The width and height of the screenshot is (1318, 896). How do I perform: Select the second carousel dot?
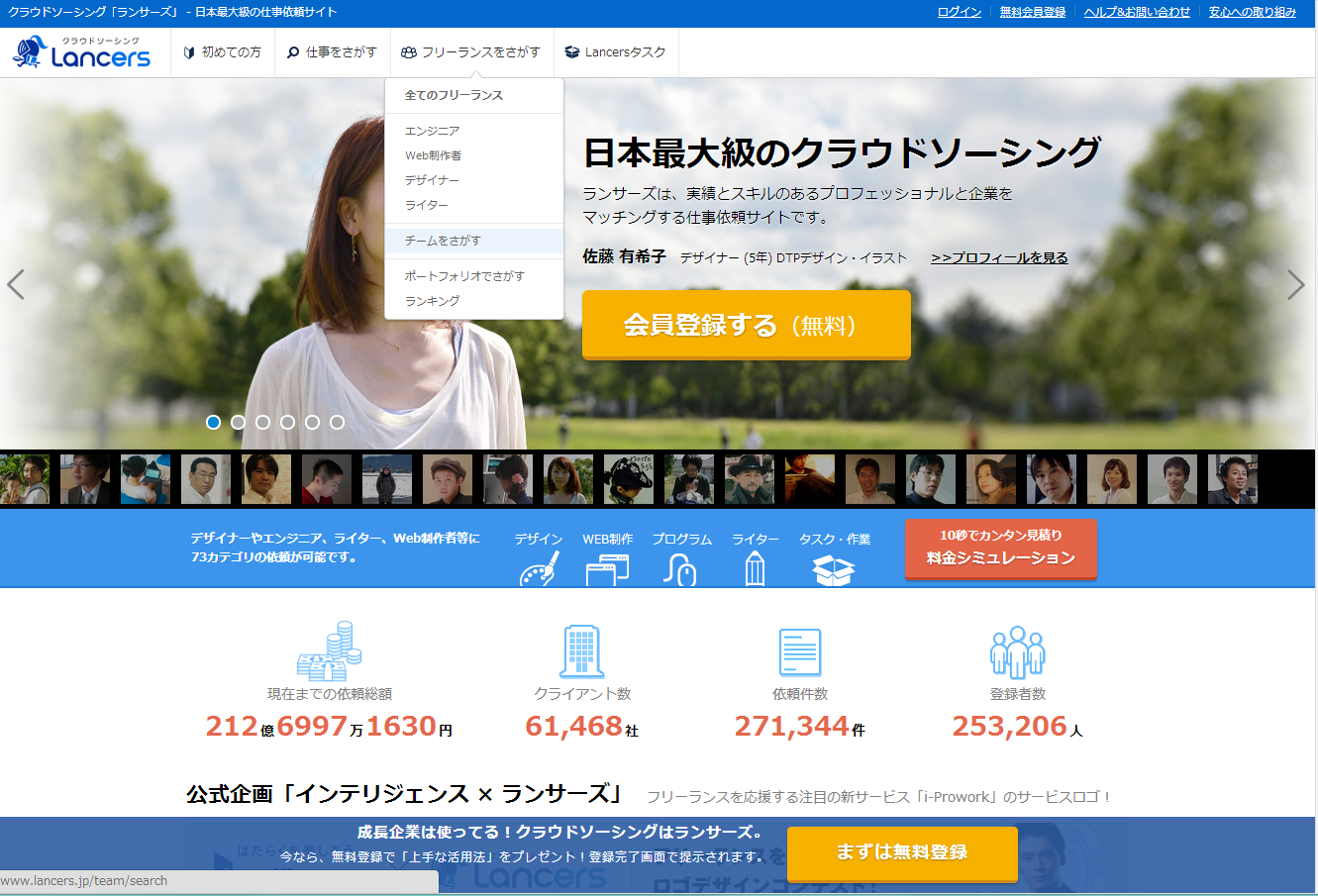238,422
